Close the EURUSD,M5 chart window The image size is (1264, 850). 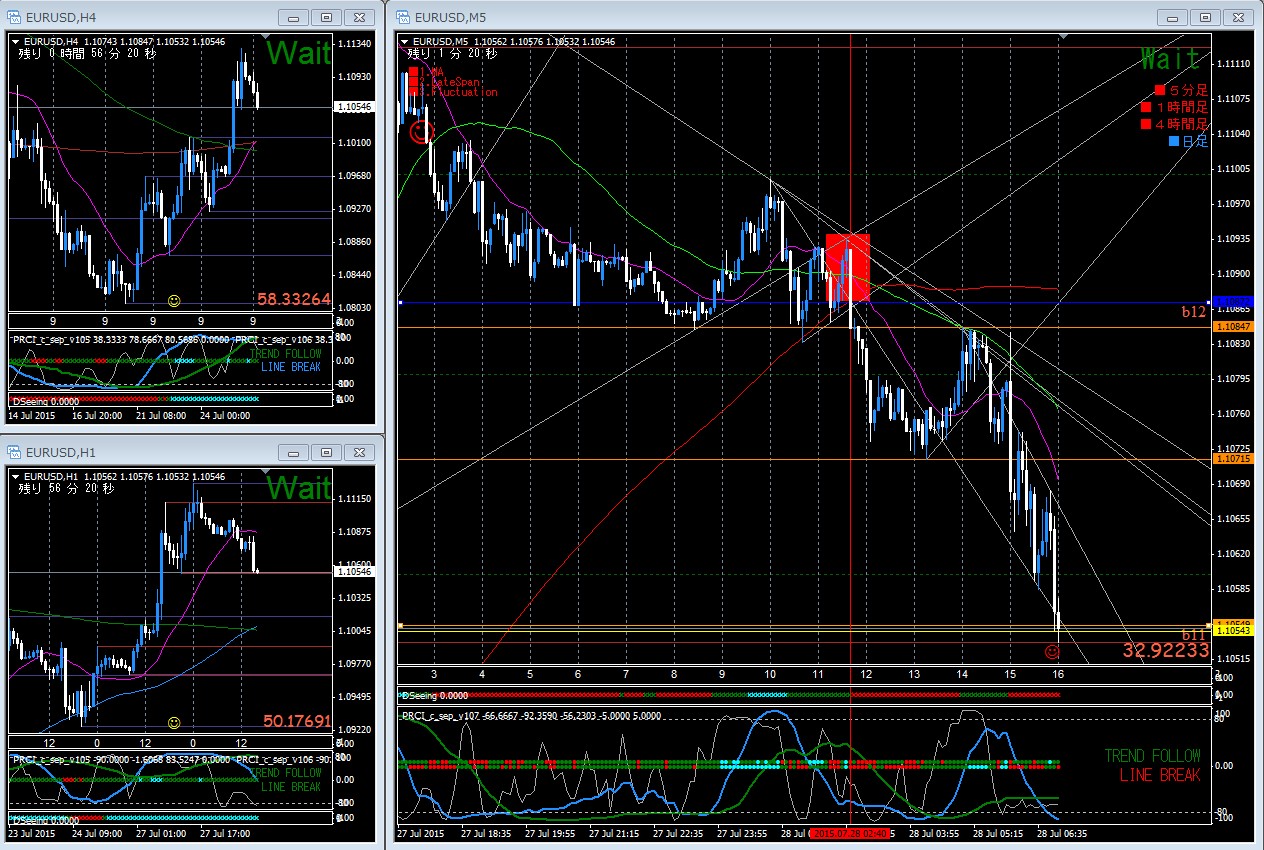[1238, 17]
